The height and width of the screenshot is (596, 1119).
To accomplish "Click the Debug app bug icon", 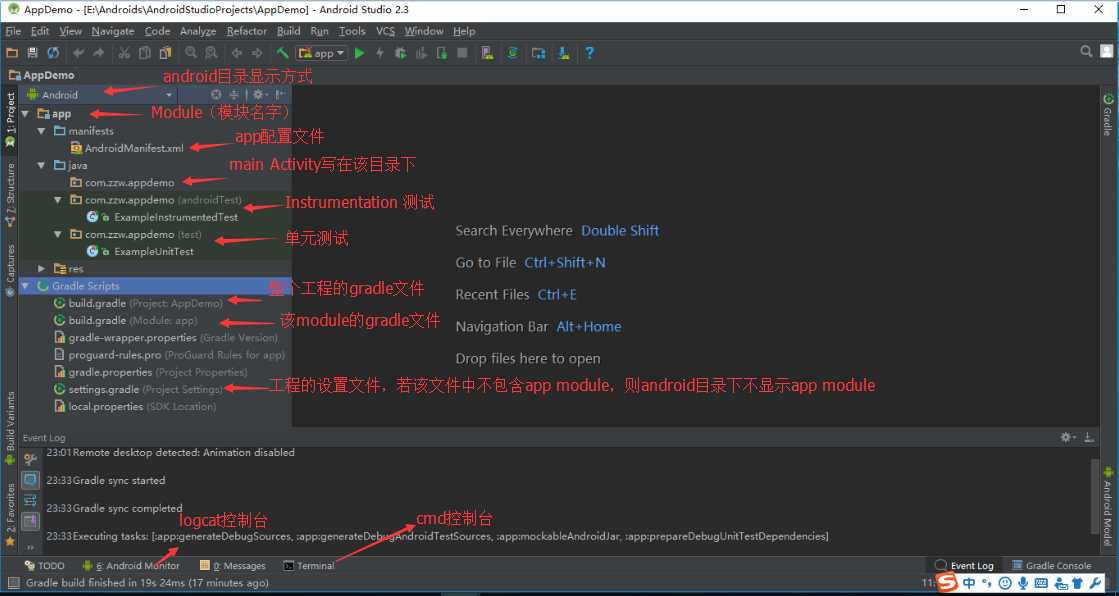I will pos(400,53).
